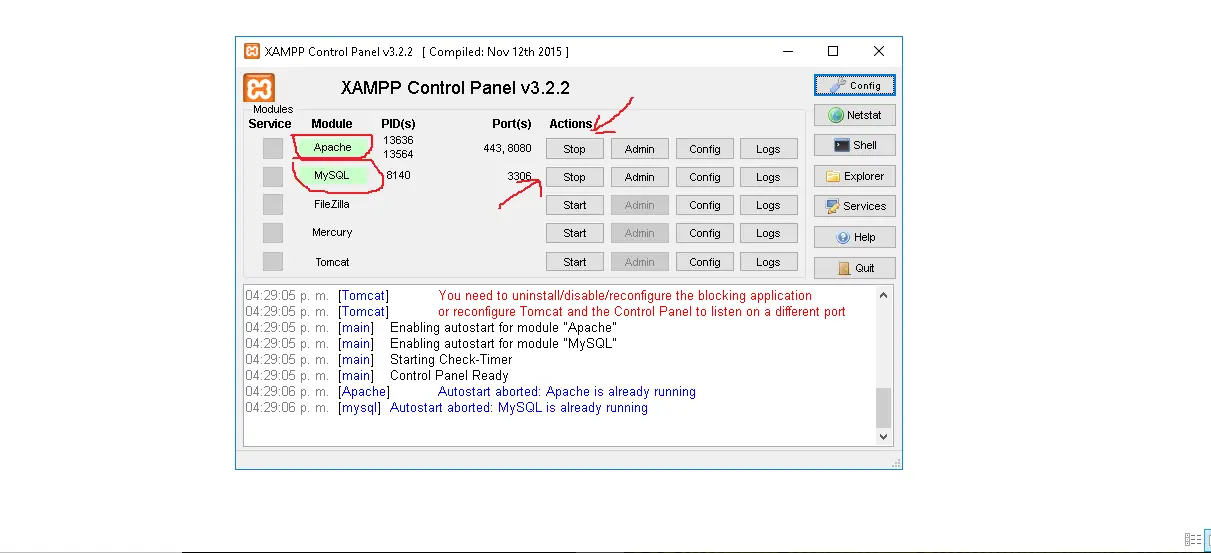The width and height of the screenshot is (1211, 553).
Task: Open the Explorer button
Action: (854, 176)
